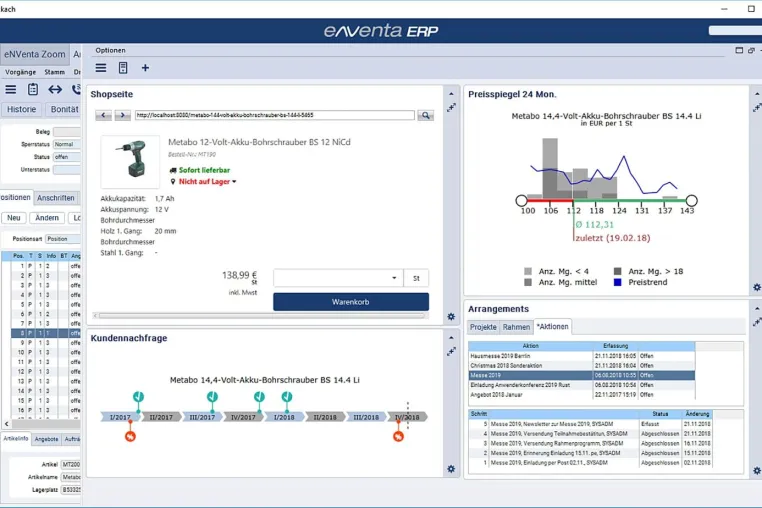Viewport: 762px width, 508px height.
Task: Click the Neu button
Action: coord(14,218)
